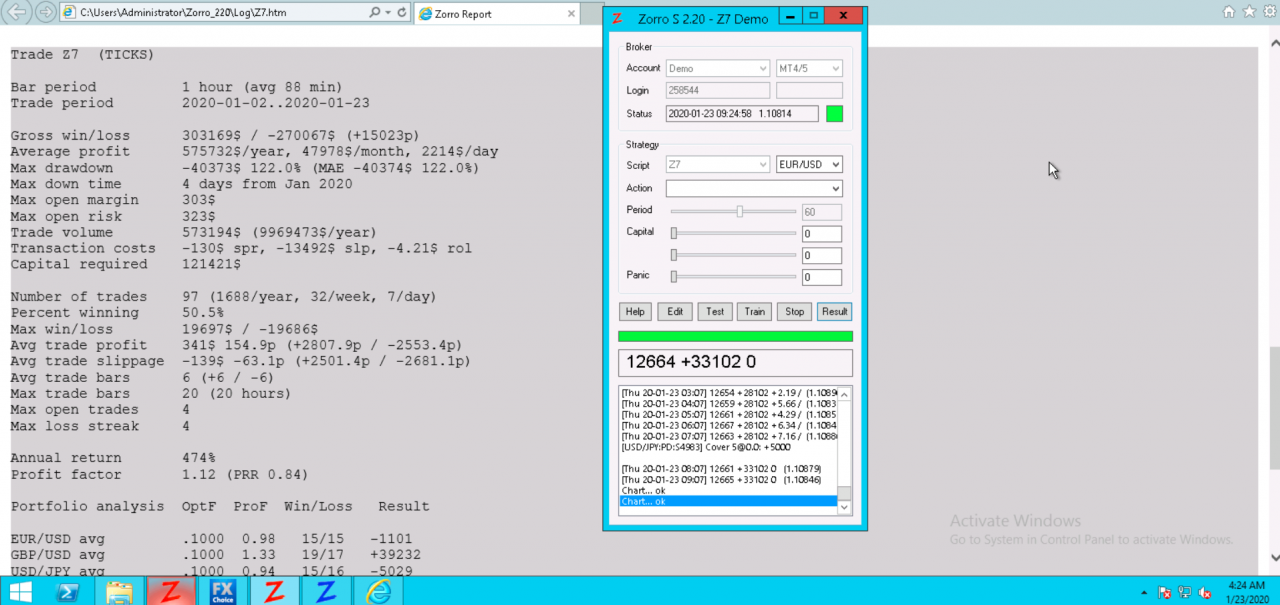The image size is (1280, 605).
Task: Click the Period value field showing 60
Action: pos(822,212)
